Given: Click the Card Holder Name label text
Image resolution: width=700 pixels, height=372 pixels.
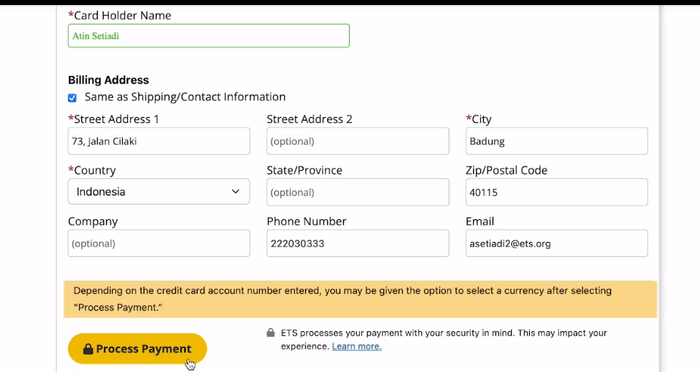Looking at the screenshot, I should (x=119, y=16).
